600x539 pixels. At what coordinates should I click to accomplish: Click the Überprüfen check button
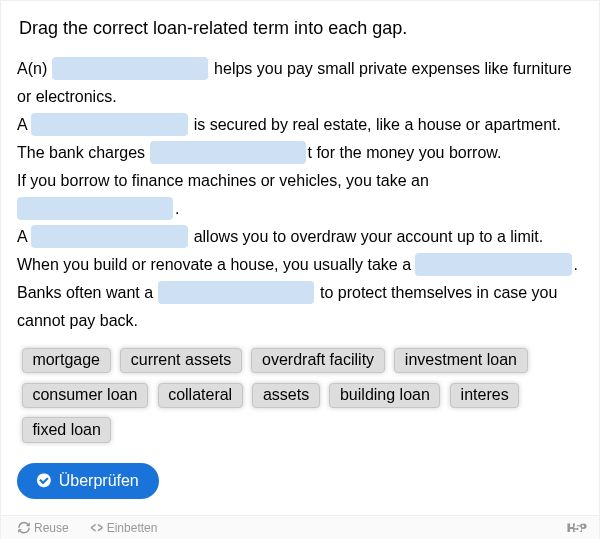click(88, 481)
